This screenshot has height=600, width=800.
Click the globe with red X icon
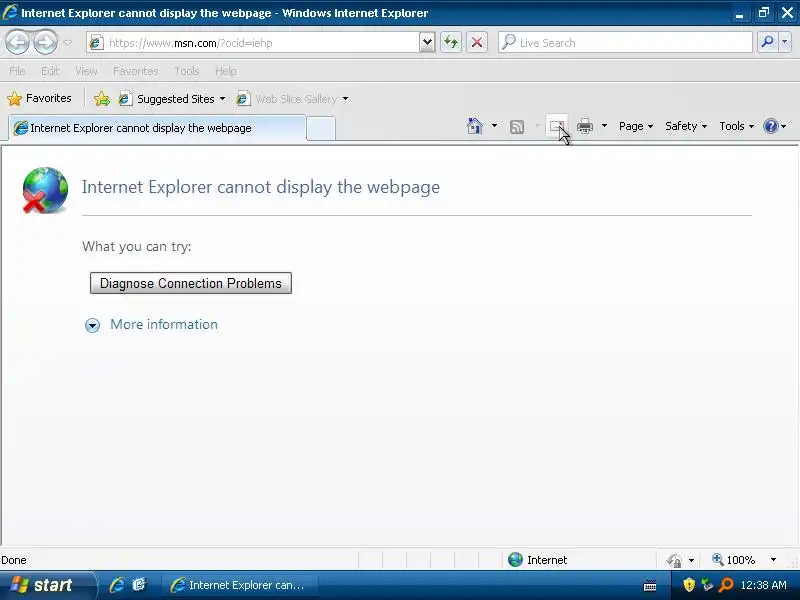(45, 190)
